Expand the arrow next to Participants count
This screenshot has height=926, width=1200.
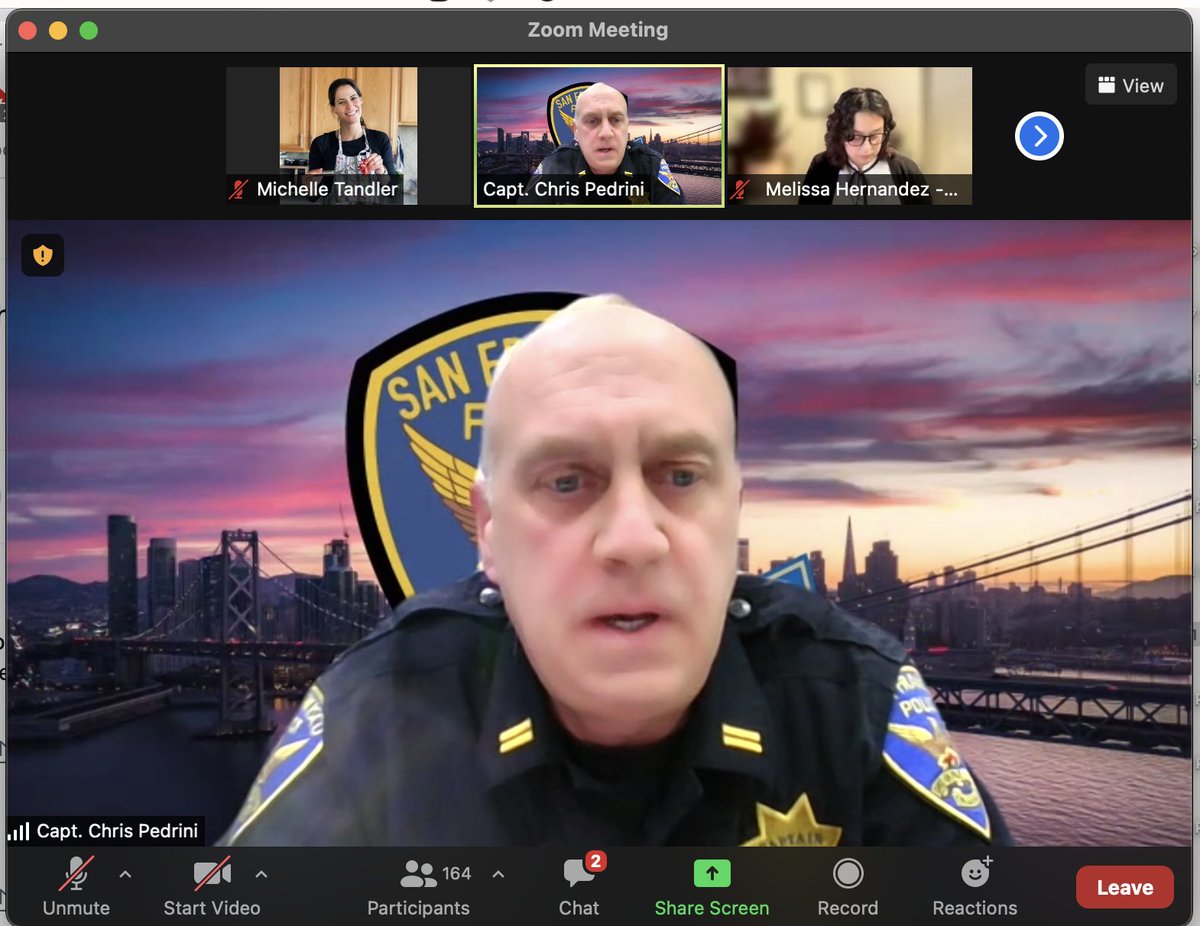498,874
